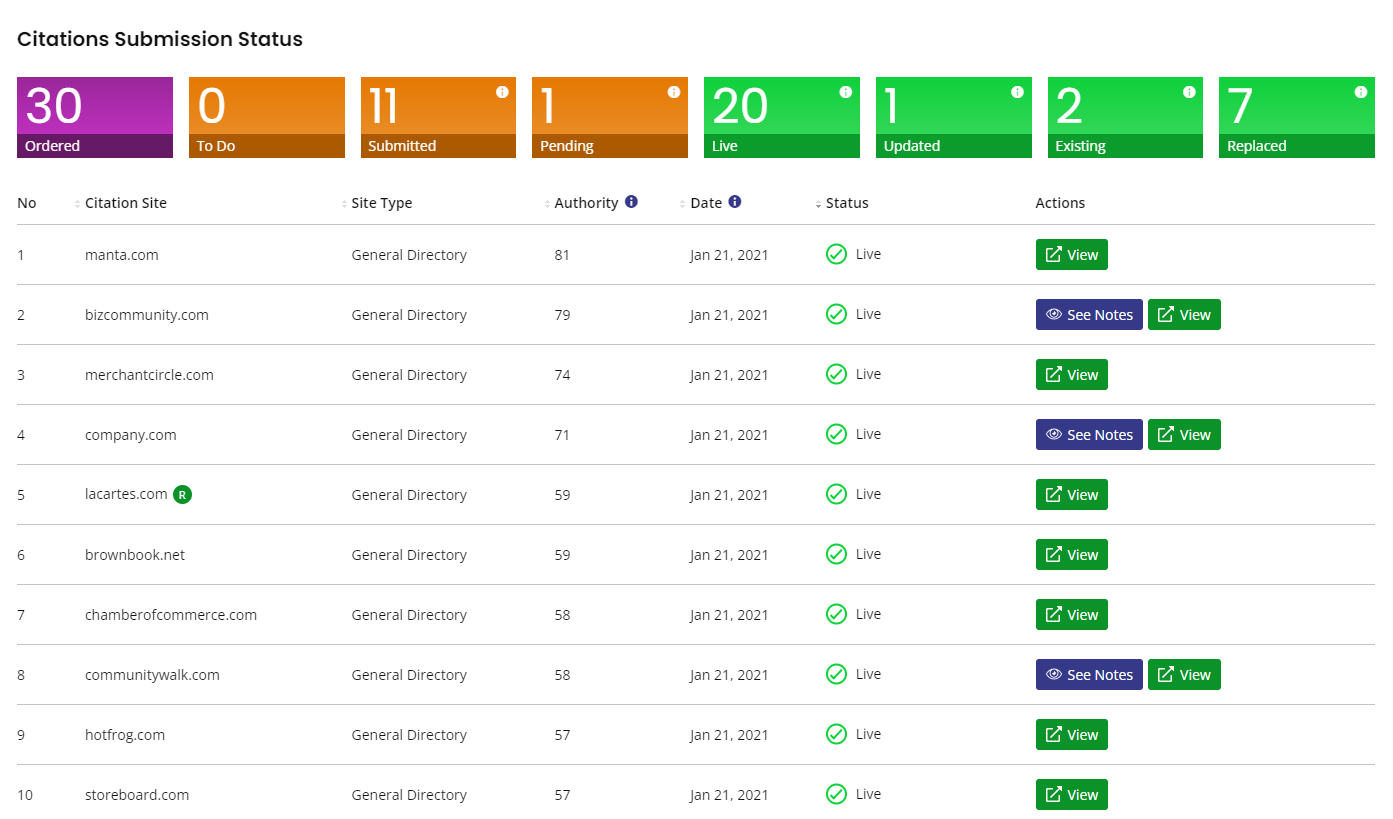Click the merchantcircle.com site name

(149, 375)
